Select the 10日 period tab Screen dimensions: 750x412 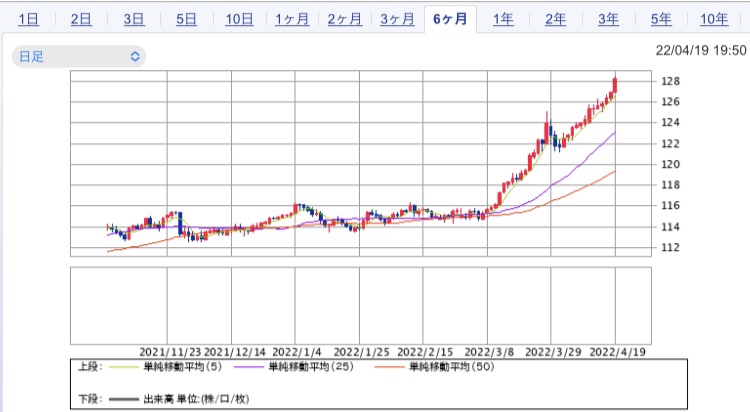[239, 19]
